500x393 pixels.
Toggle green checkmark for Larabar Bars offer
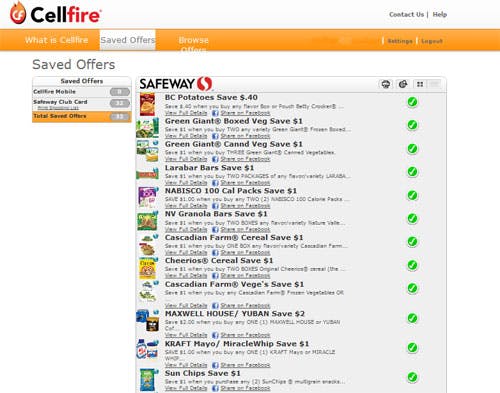(412, 172)
